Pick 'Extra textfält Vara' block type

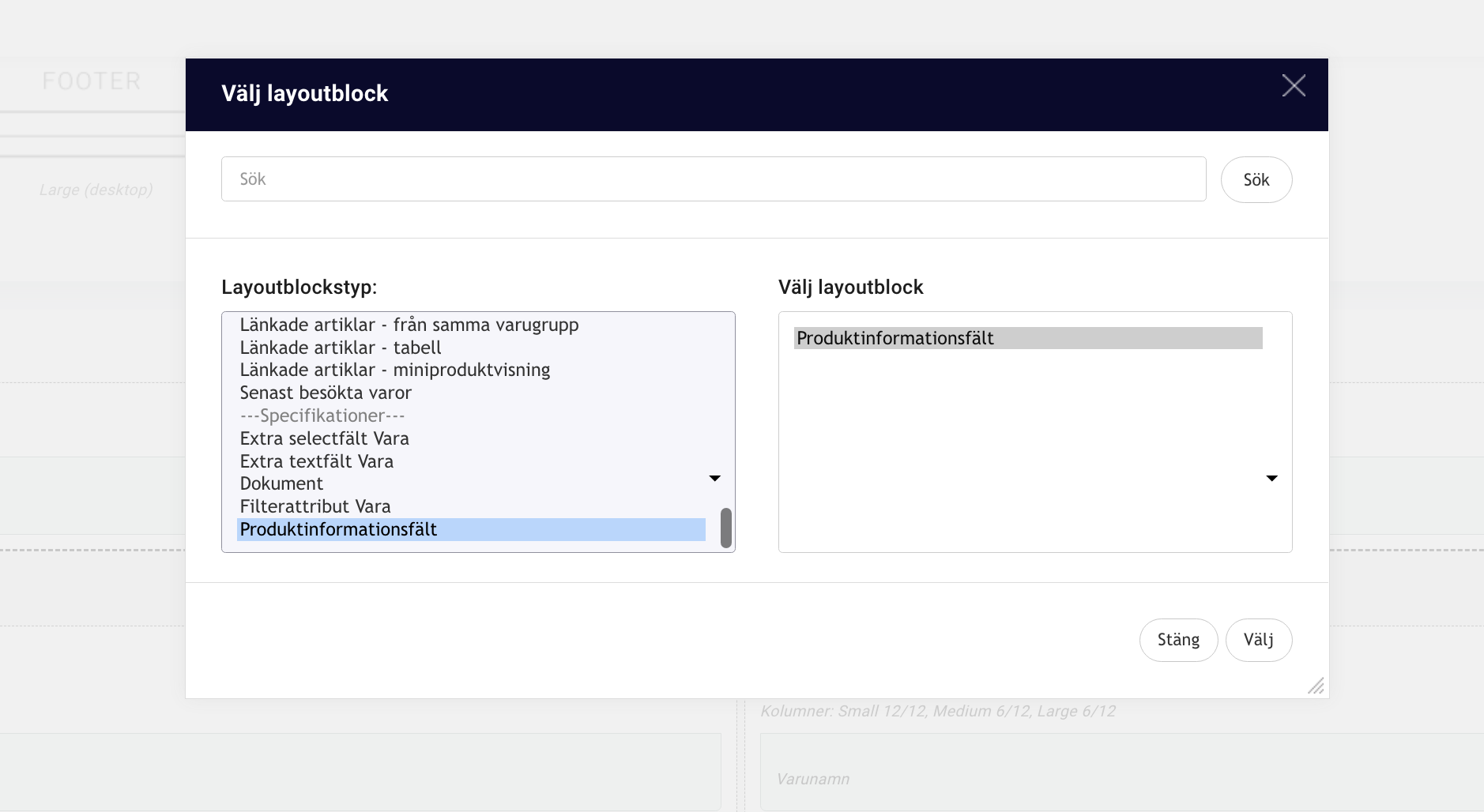coord(471,461)
